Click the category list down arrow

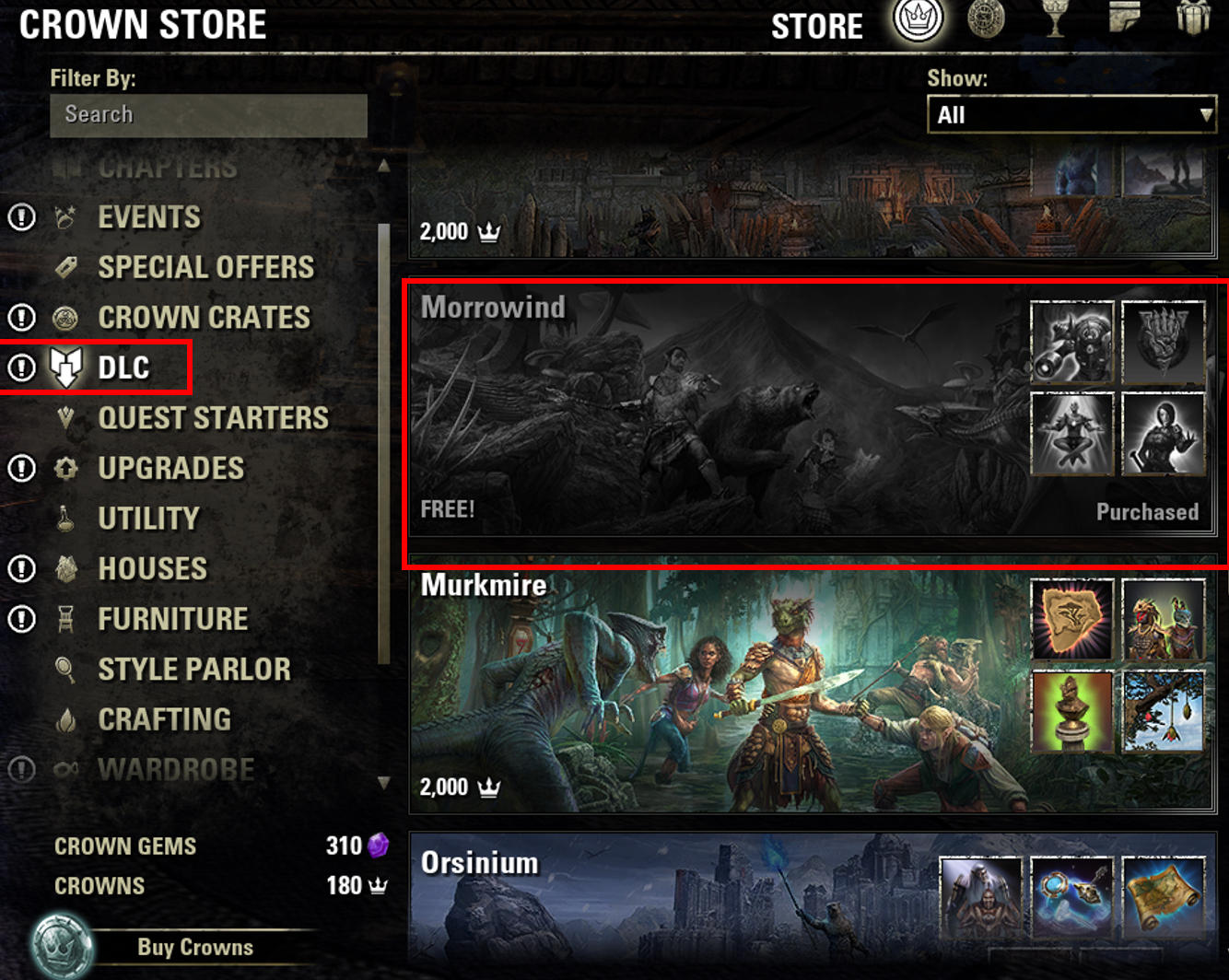click(384, 783)
